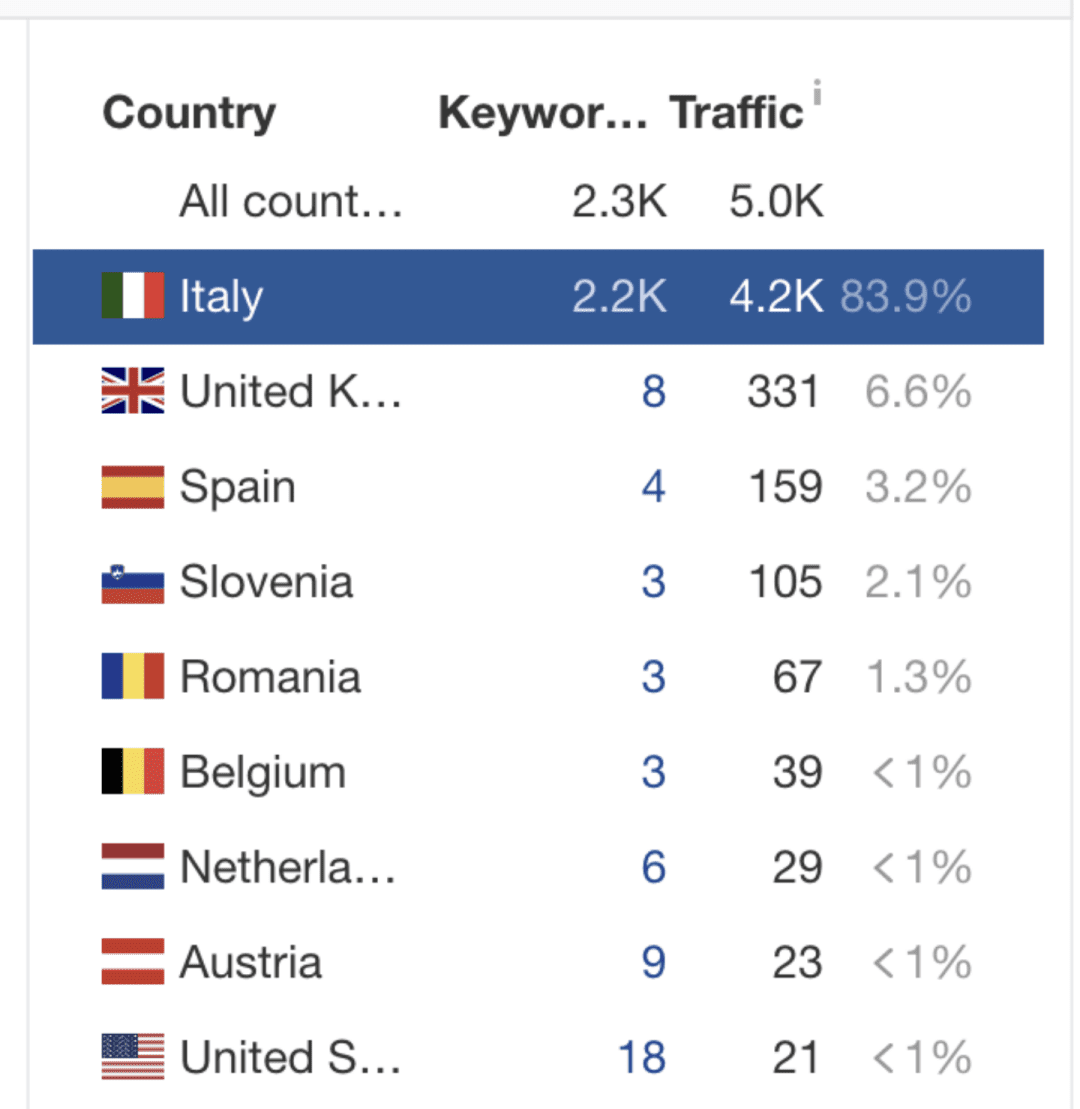Viewport: 1080px width, 1109px height.
Task: Click the Austria flag icon
Action: point(133,962)
